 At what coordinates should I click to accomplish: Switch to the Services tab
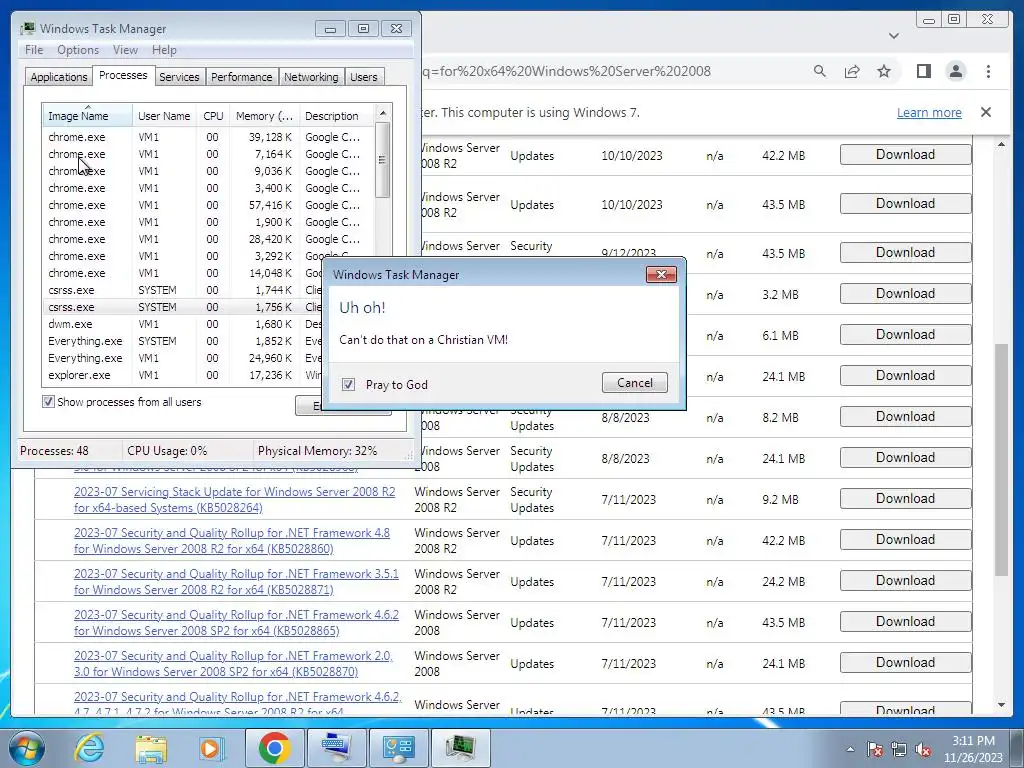(179, 77)
